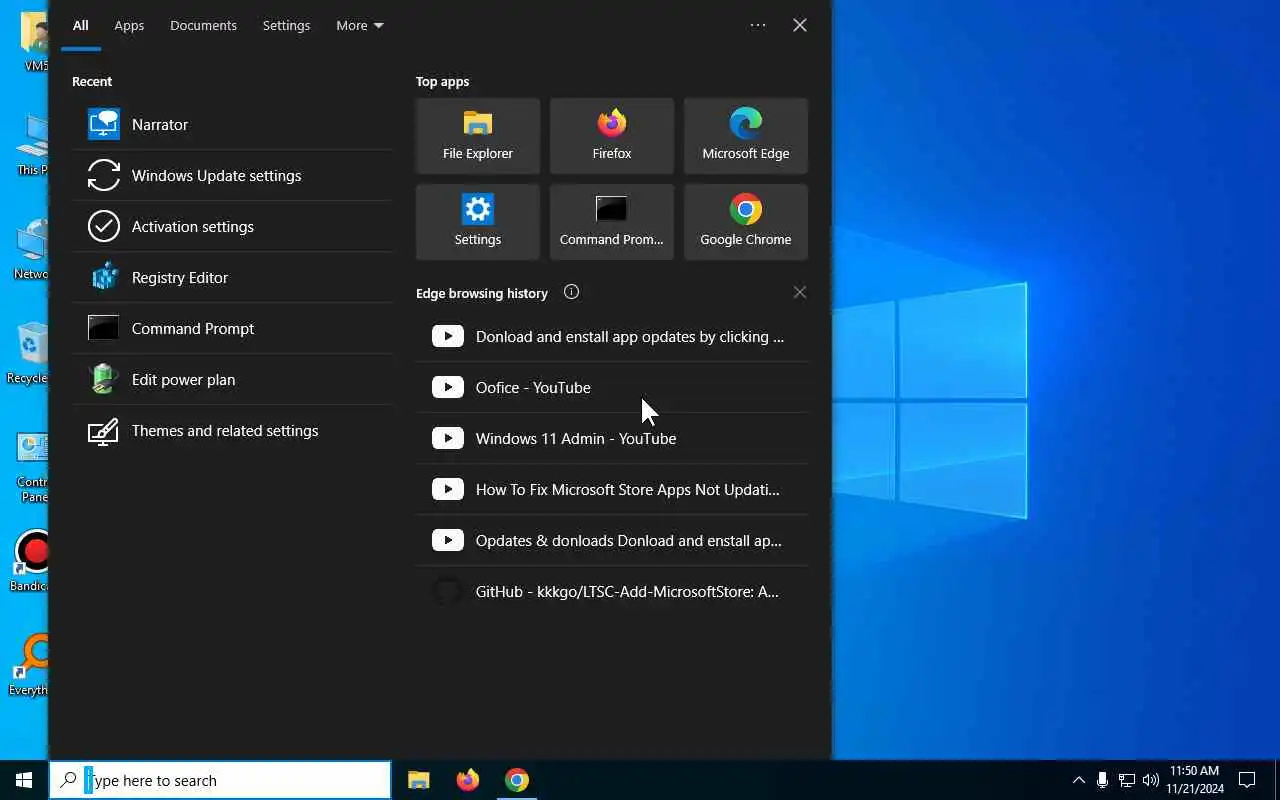Open 'How To Fix Microsoft Store Apps' entry
Viewport: 1280px width, 800px height.
[612, 489]
